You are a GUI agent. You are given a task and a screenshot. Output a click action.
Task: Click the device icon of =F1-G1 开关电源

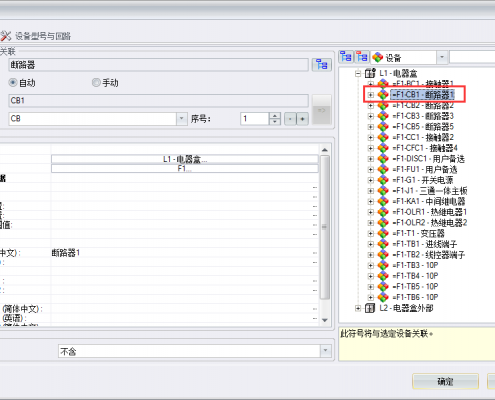click(383, 180)
